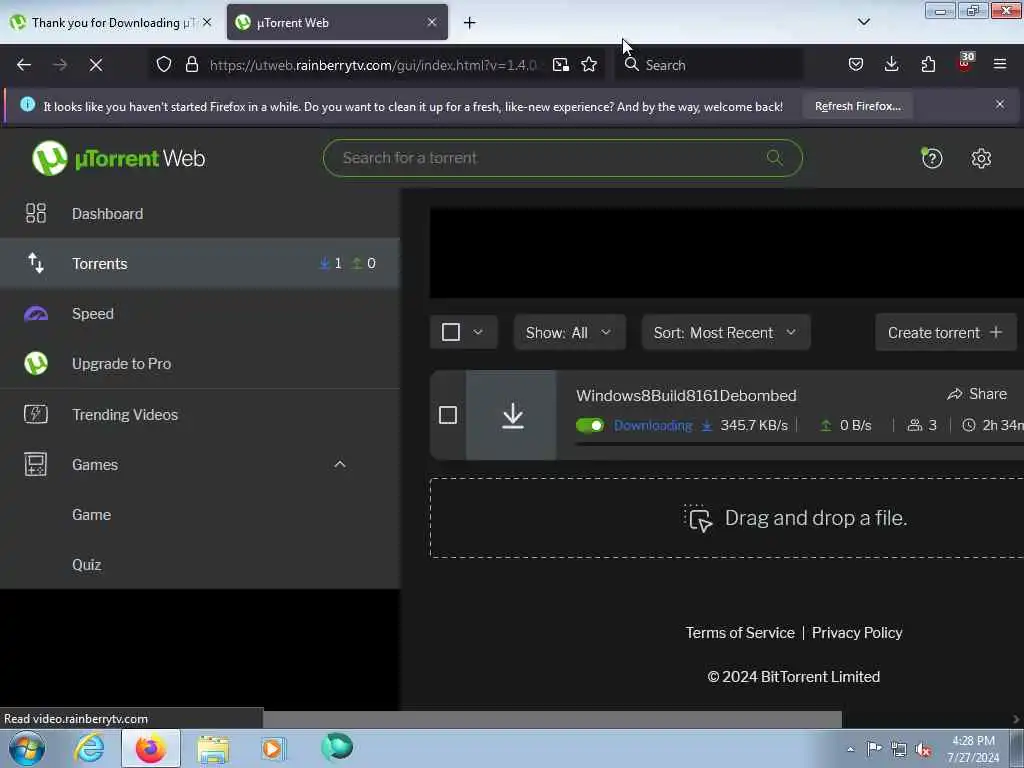Click the Dashboard grid icon
Viewport: 1024px width, 768px height.
pos(36,214)
